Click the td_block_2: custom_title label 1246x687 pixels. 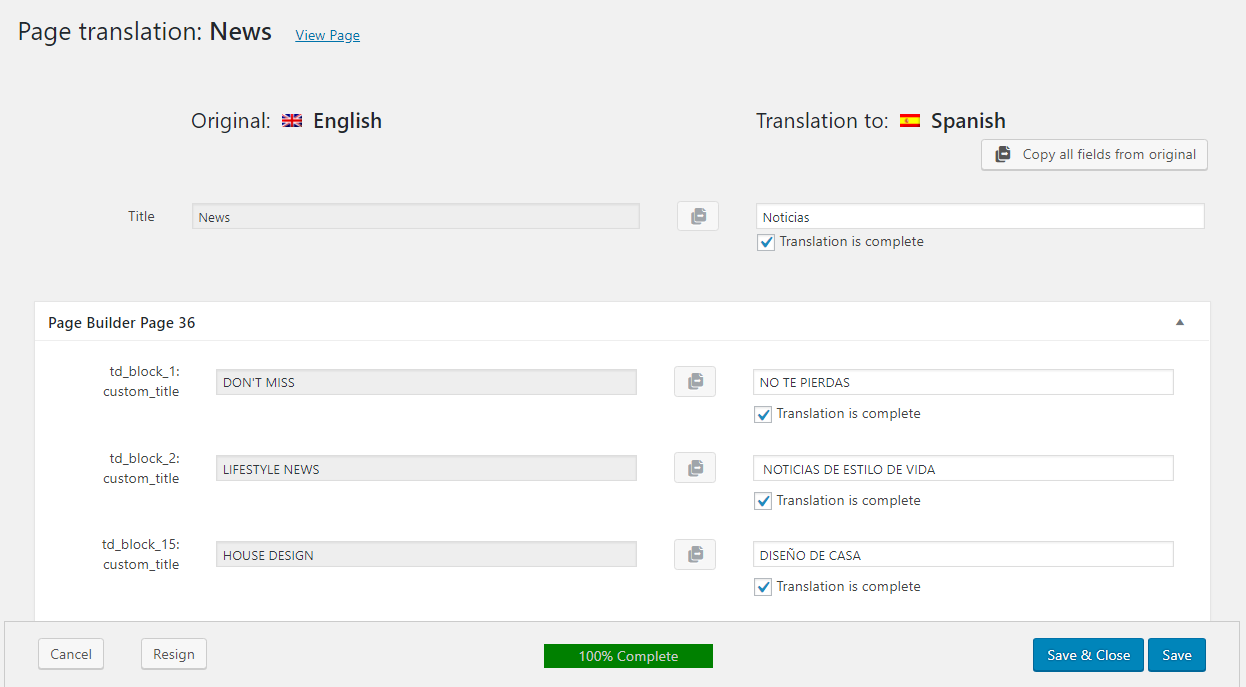pos(141,468)
